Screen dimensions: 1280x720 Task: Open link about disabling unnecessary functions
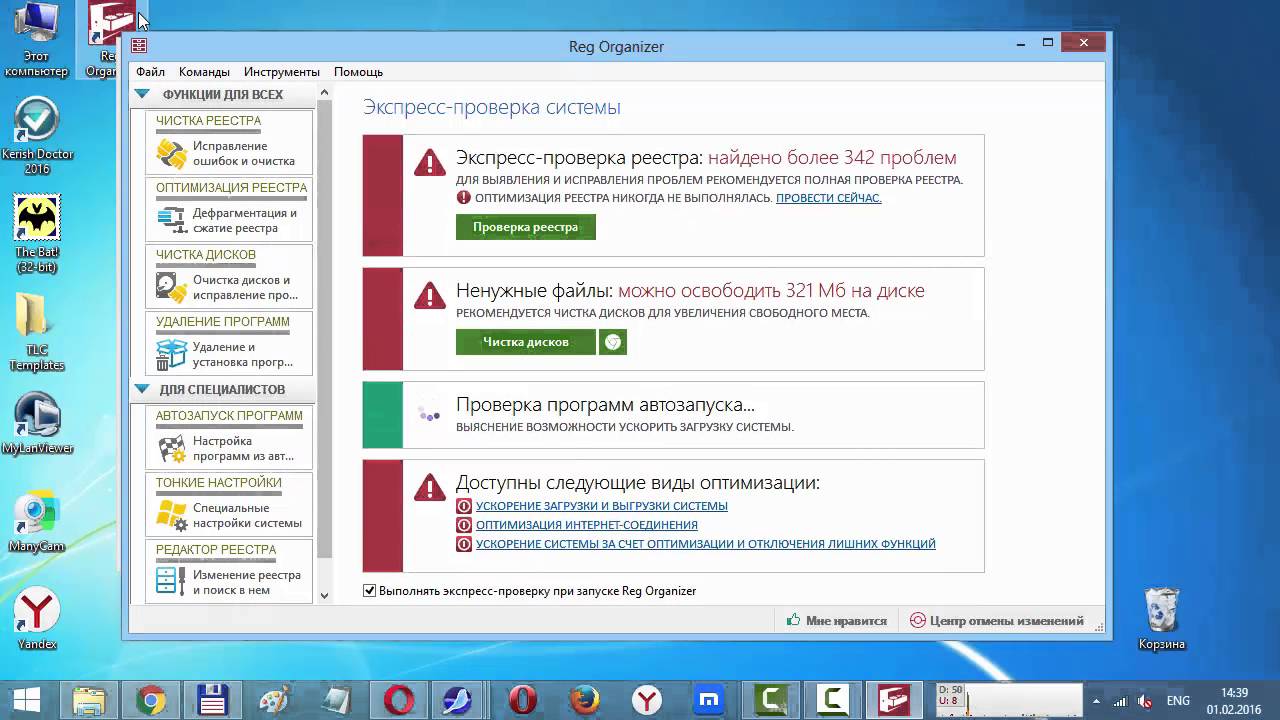[706, 544]
